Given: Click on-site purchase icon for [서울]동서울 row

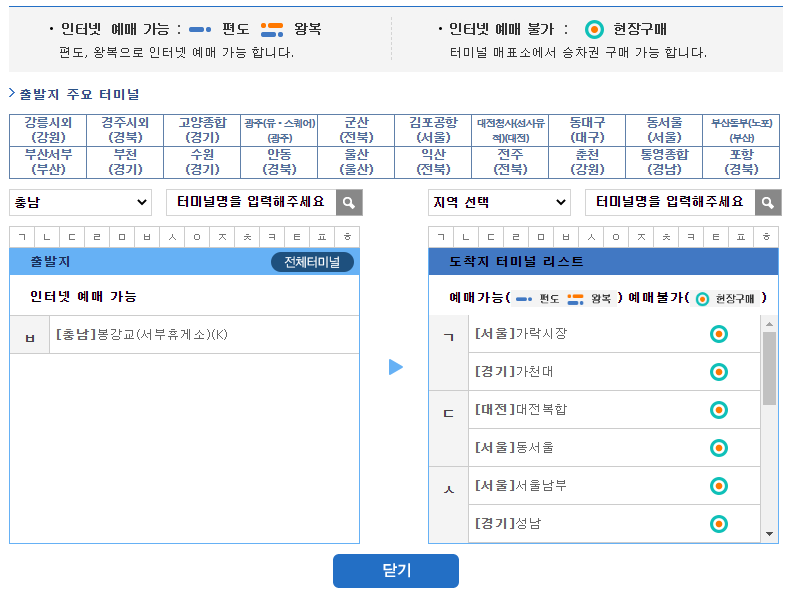Looking at the screenshot, I should click(x=718, y=448).
